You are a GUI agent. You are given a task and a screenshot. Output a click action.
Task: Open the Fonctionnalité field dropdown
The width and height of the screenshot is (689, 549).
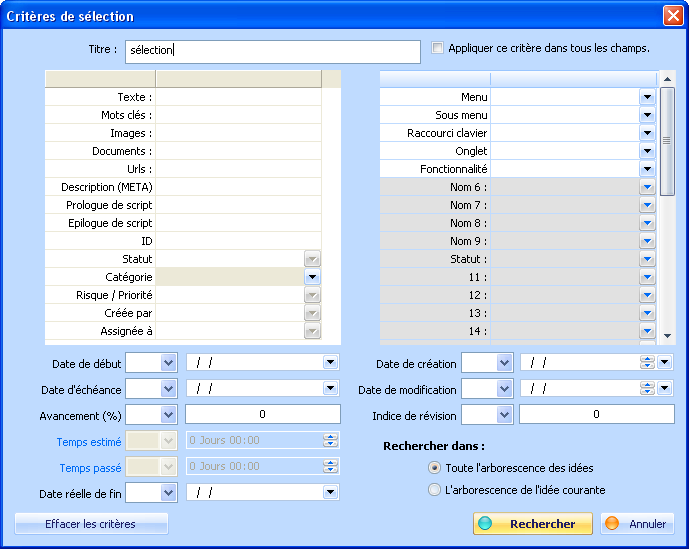click(x=647, y=169)
